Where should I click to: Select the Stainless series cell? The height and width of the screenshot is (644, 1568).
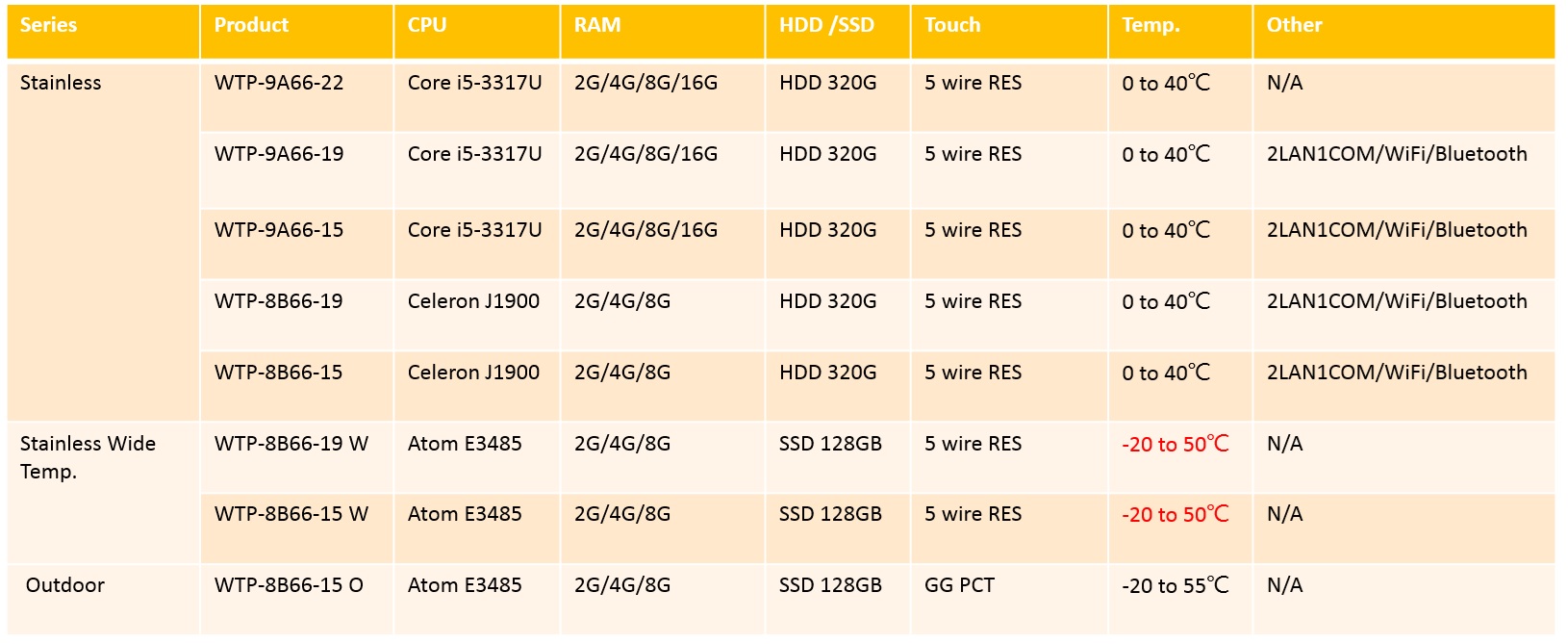[61, 84]
